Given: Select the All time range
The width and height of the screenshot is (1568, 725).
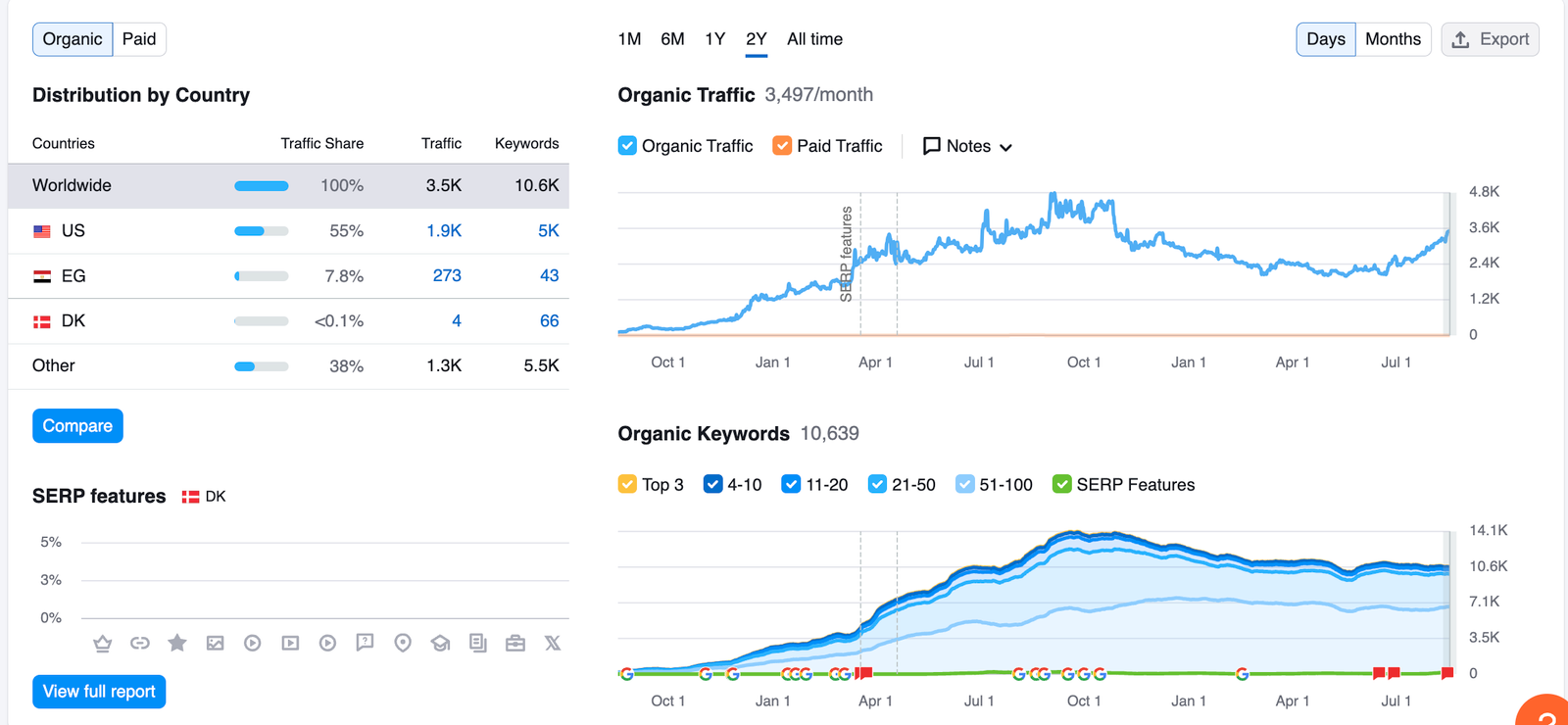Looking at the screenshot, I should (x=814, y=39).
